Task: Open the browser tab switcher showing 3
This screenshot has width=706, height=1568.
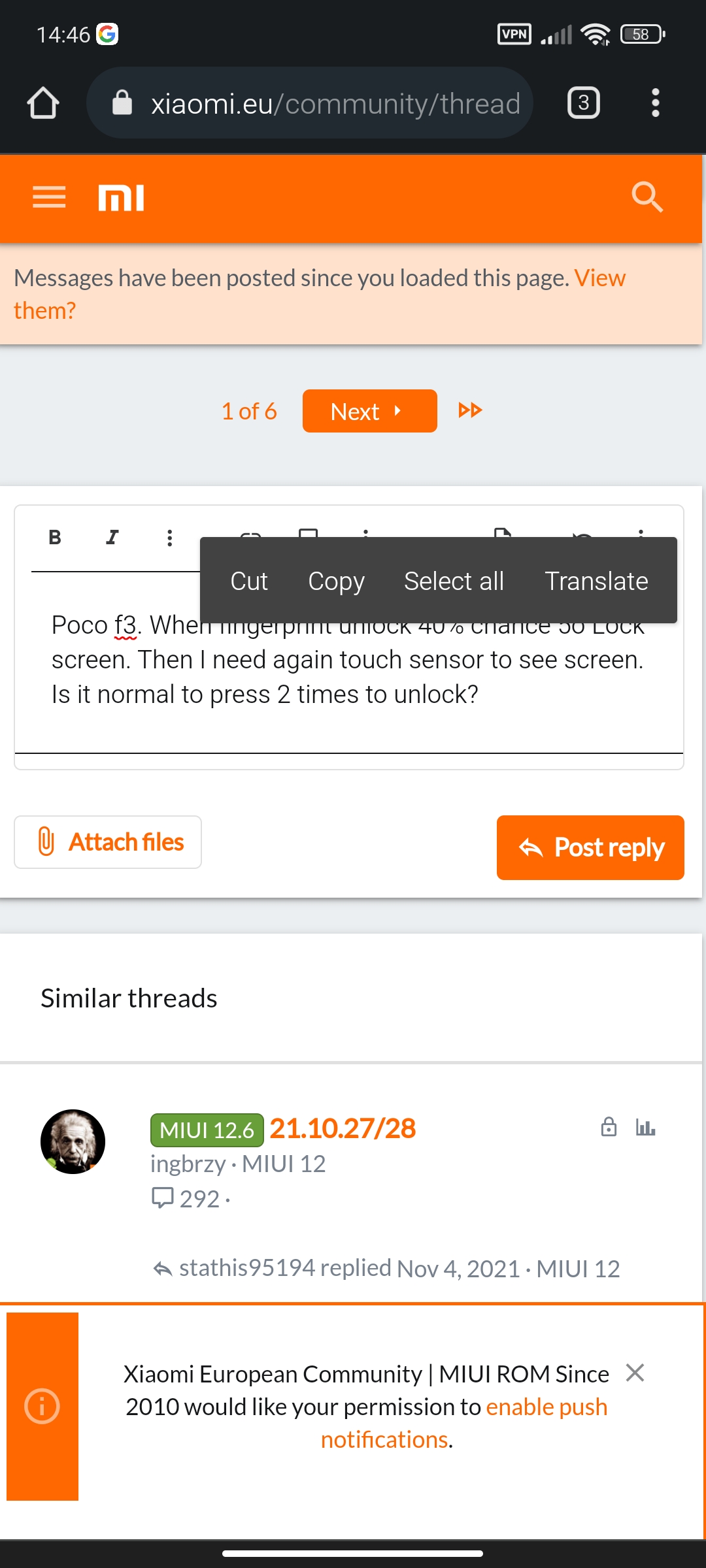Action: [584, 103]
